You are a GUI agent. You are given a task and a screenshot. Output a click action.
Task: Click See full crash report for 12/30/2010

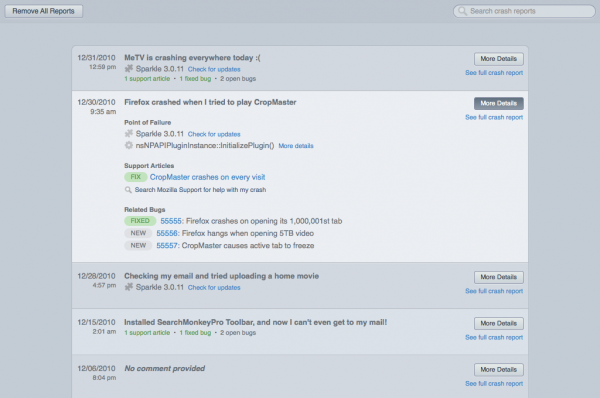(x=494, y=117)
